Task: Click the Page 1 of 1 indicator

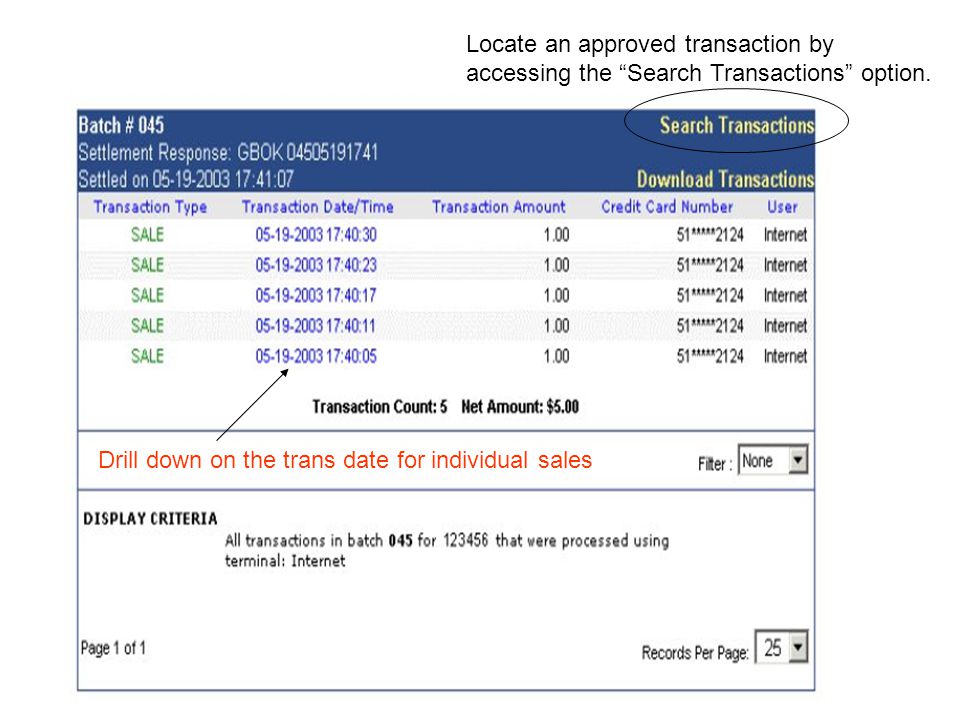Action: tap(113, 648)
